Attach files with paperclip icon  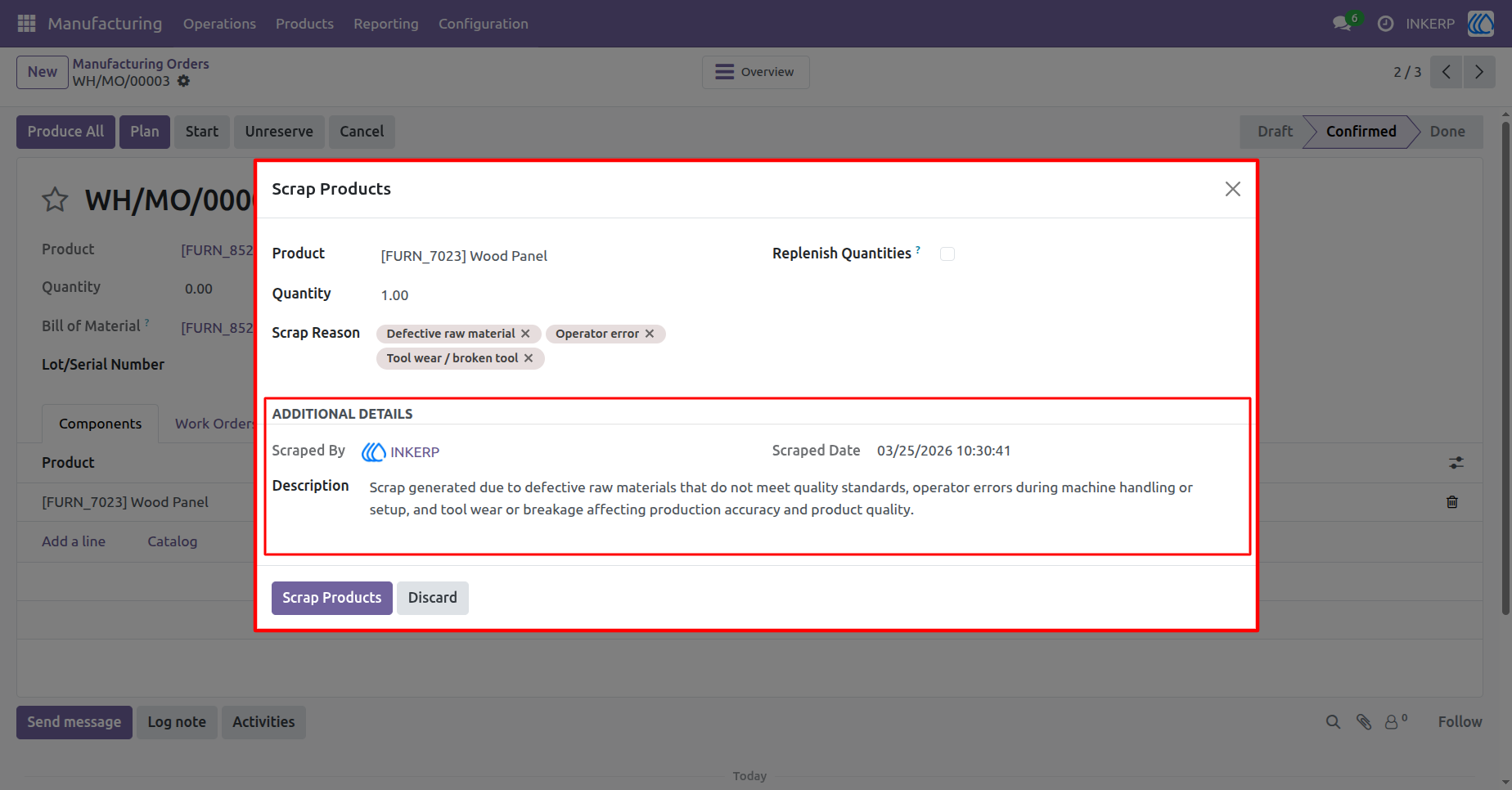coord(1364,722)
